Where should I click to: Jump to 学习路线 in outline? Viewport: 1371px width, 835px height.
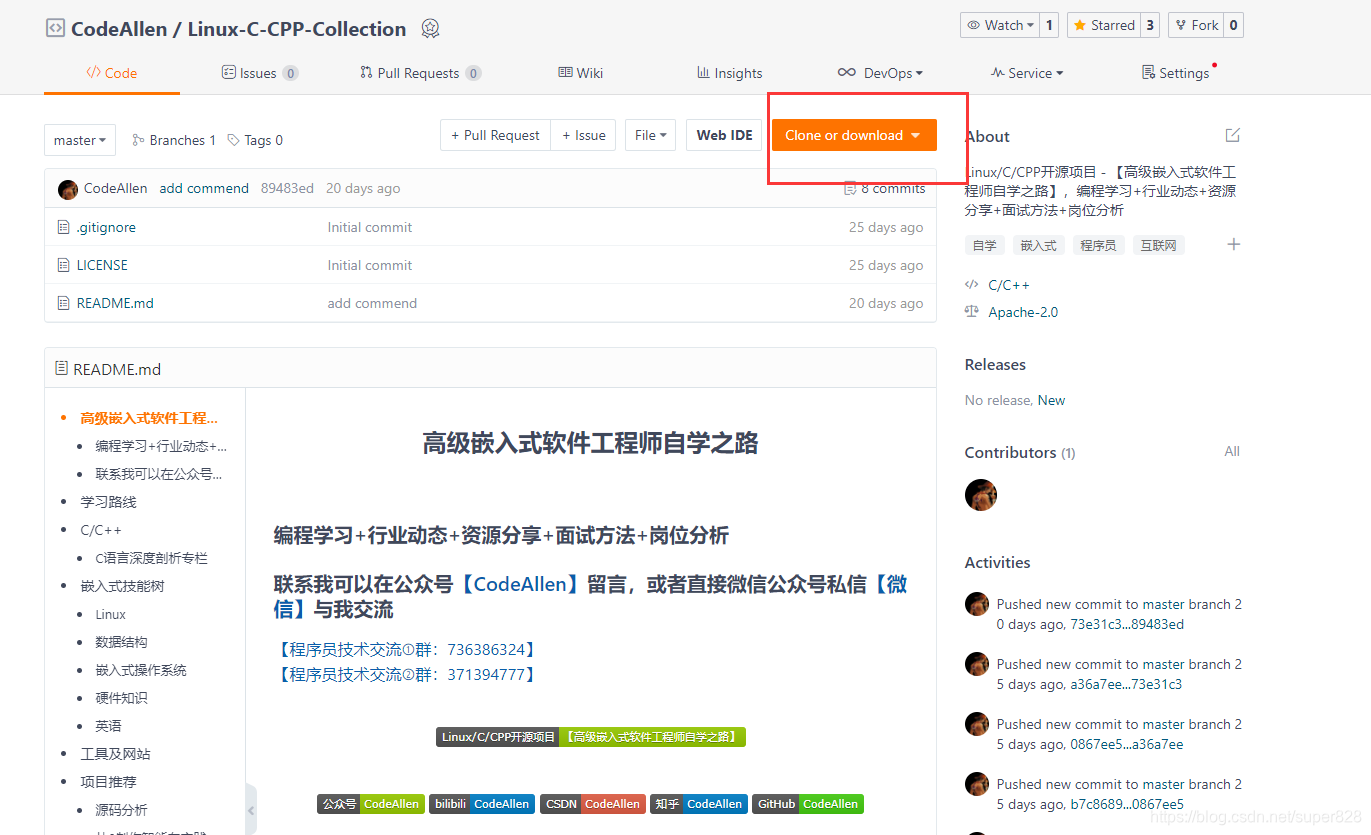(x=108, y=502)
